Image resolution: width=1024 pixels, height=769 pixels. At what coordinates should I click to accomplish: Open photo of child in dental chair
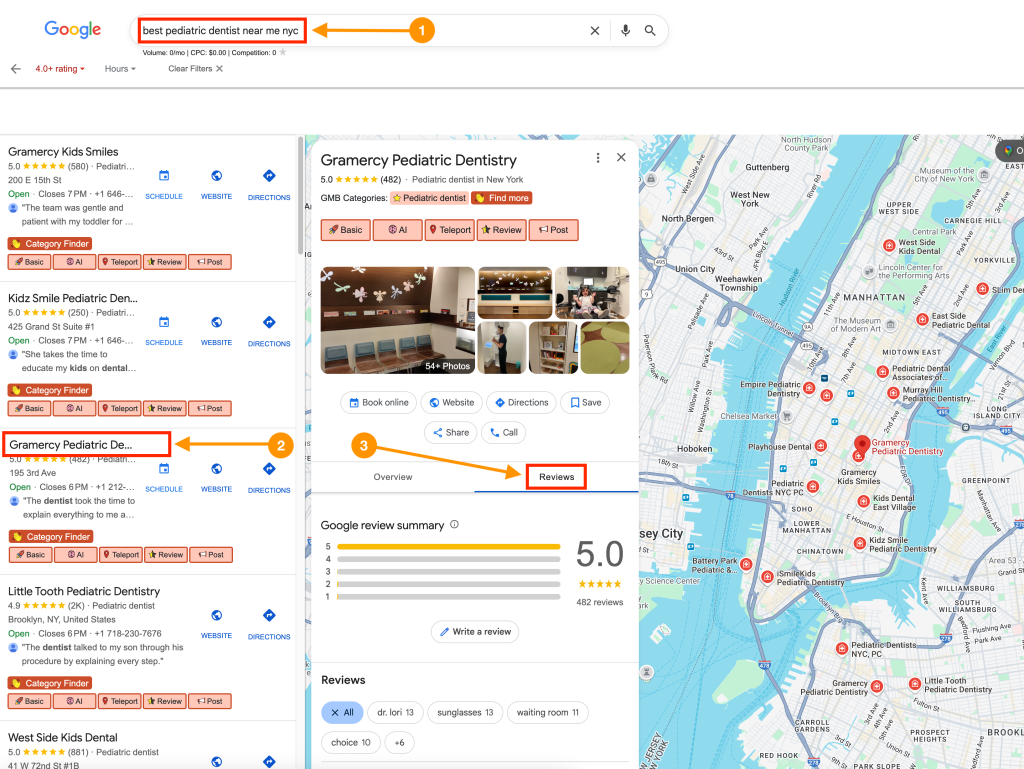(x=592, y=292)
